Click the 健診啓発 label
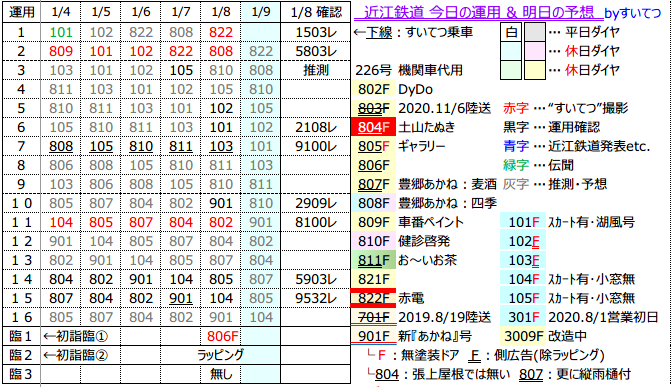 (424, 241)
